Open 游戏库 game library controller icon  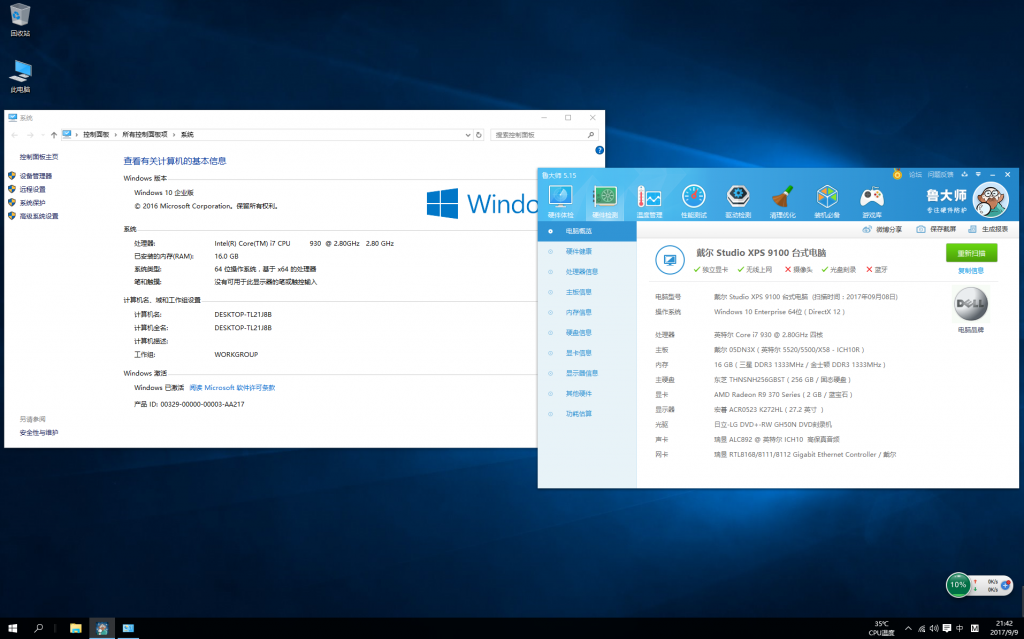pyautogui.click(x=871, y=201)
